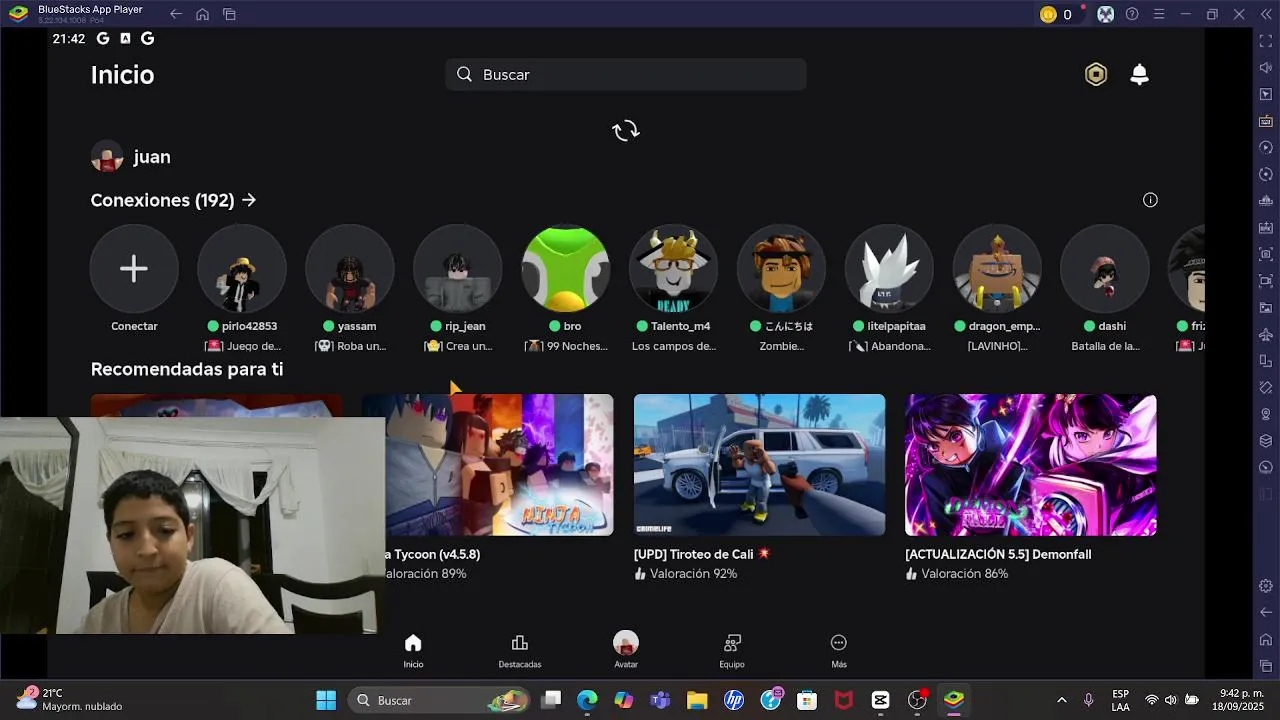Click the BlueStacks sidebar back arrow
Viewport: 1280px width, 720px height.
click(1266, 612)
